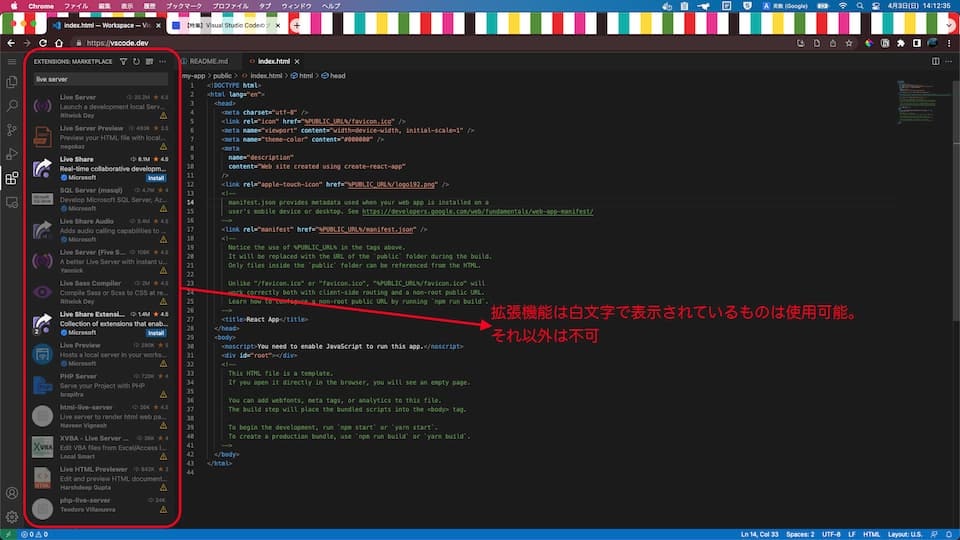960x540 pixels.
Task: Open the Chrome home page button
Action: click(x=59, y=43)
